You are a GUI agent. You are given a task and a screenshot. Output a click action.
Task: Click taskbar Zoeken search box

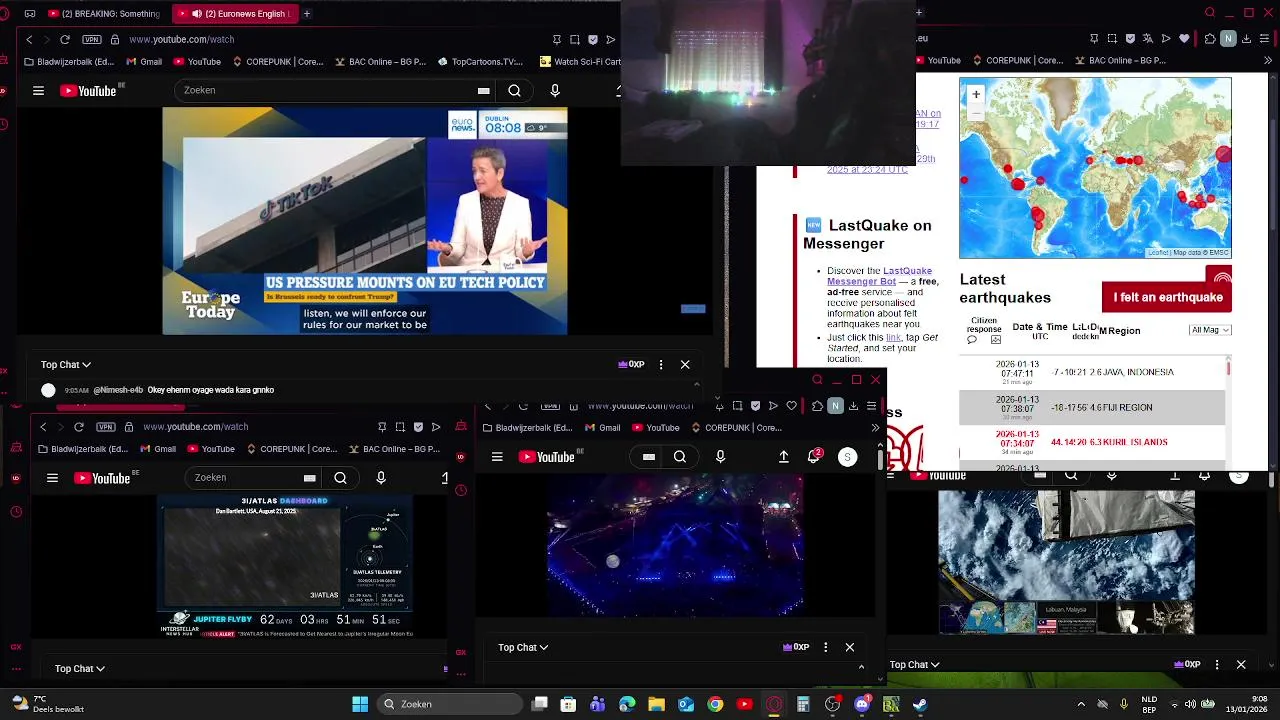tap(451, 704)
